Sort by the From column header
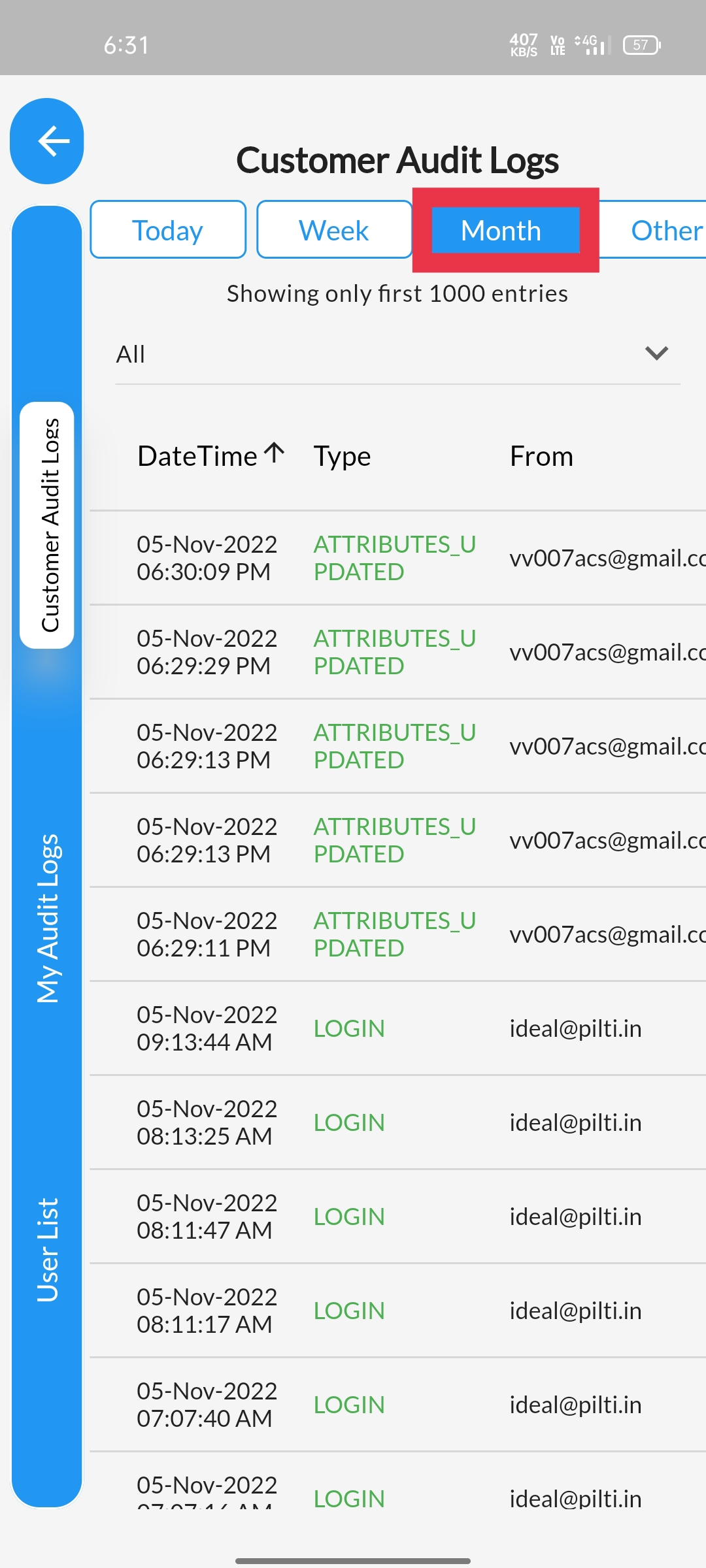The height and width of the screenshot is (1568, 706). pos(541,456)
